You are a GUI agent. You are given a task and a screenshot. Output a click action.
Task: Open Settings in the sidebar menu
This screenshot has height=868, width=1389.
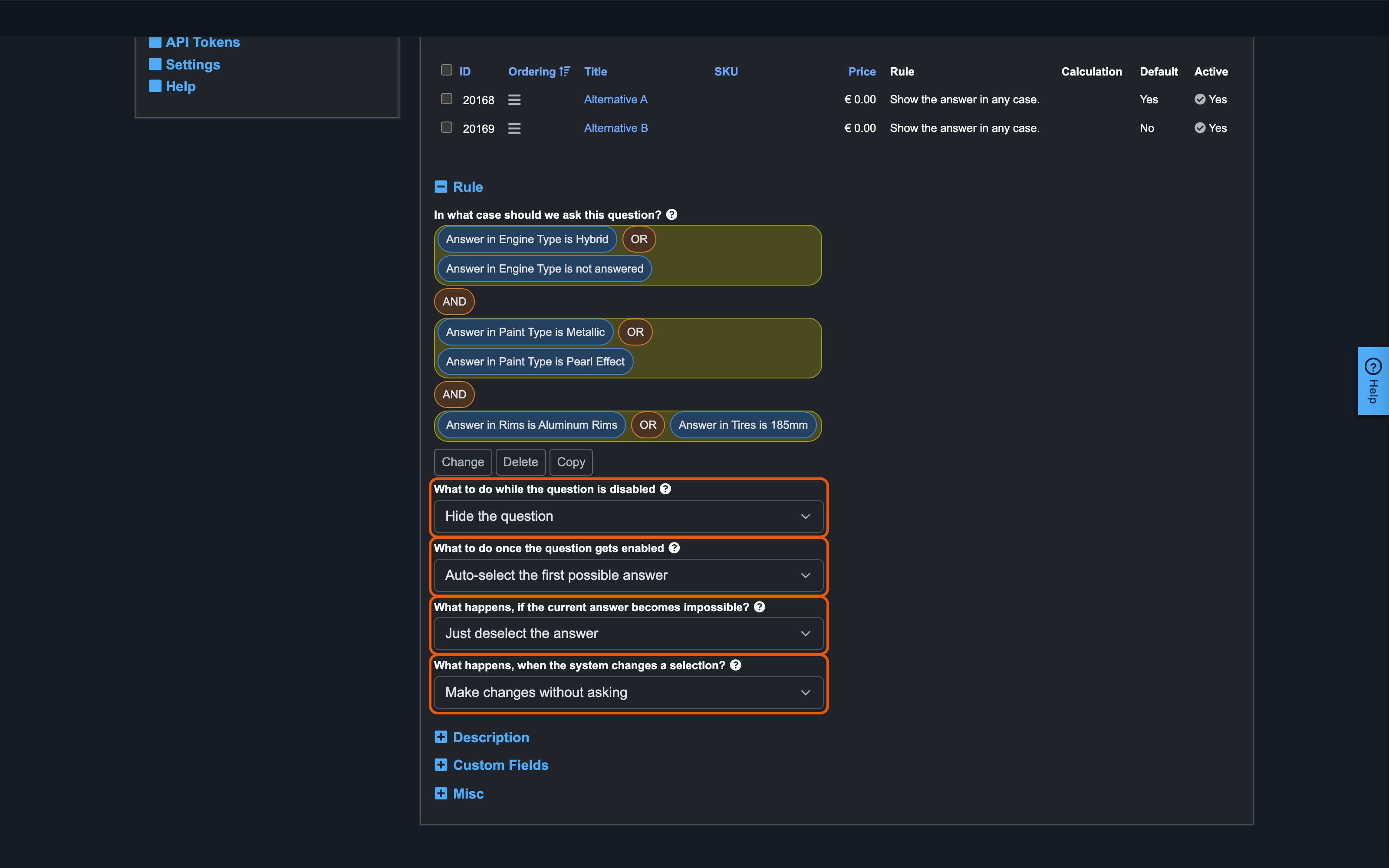pyautogui.click(x=193, y=64)
